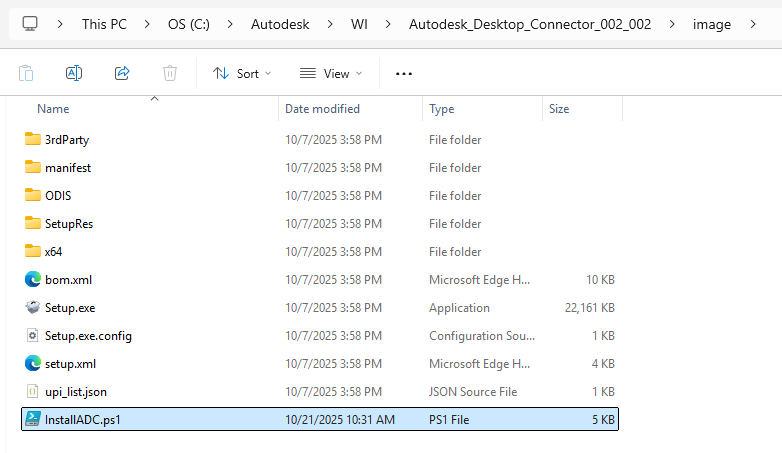This screenshot has width=782, height=453.
Task: Click the Rename toolbar icon
Action: coord(74,73)
